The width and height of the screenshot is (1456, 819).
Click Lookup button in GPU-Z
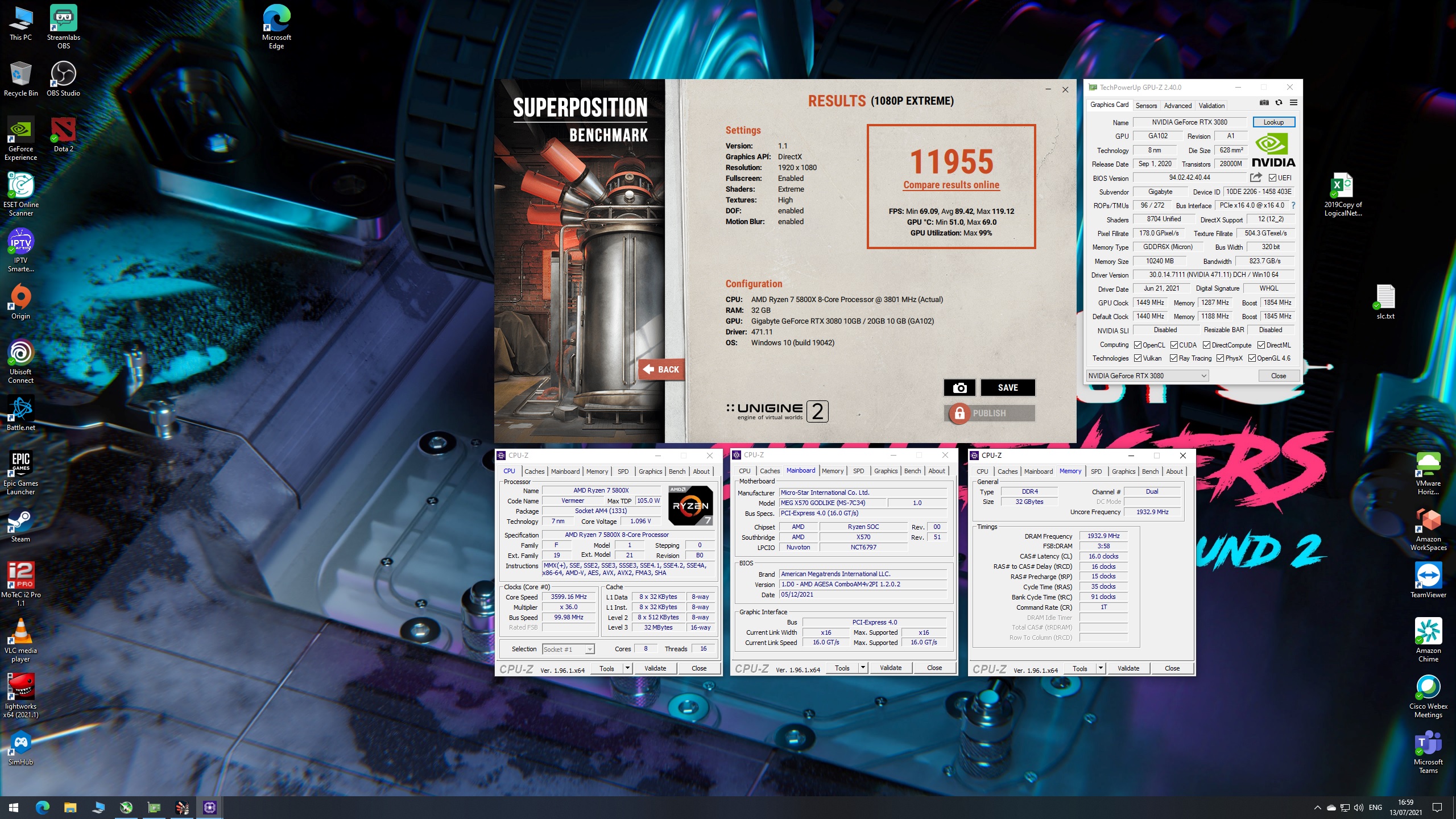coord(1273,122)
